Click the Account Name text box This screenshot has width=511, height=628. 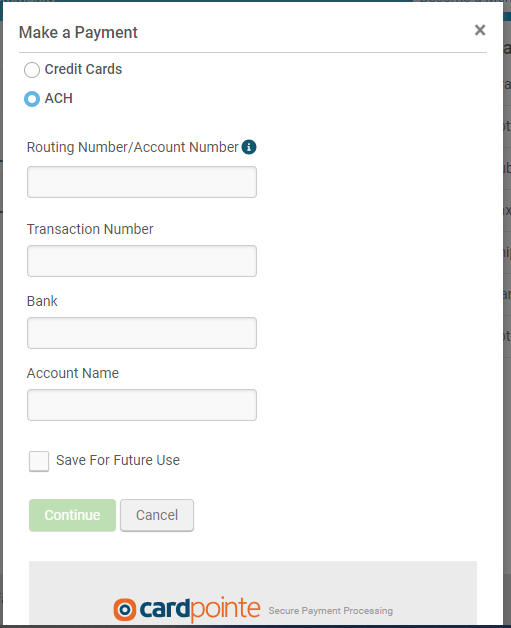(142, 405)
